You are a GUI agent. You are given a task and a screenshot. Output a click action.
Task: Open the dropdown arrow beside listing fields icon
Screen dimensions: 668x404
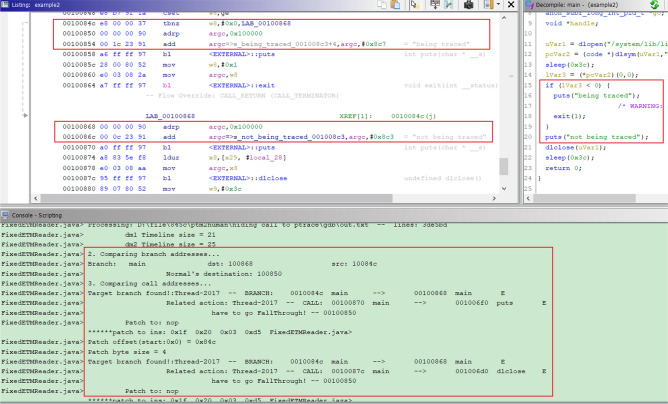click(x=498, y=5)
